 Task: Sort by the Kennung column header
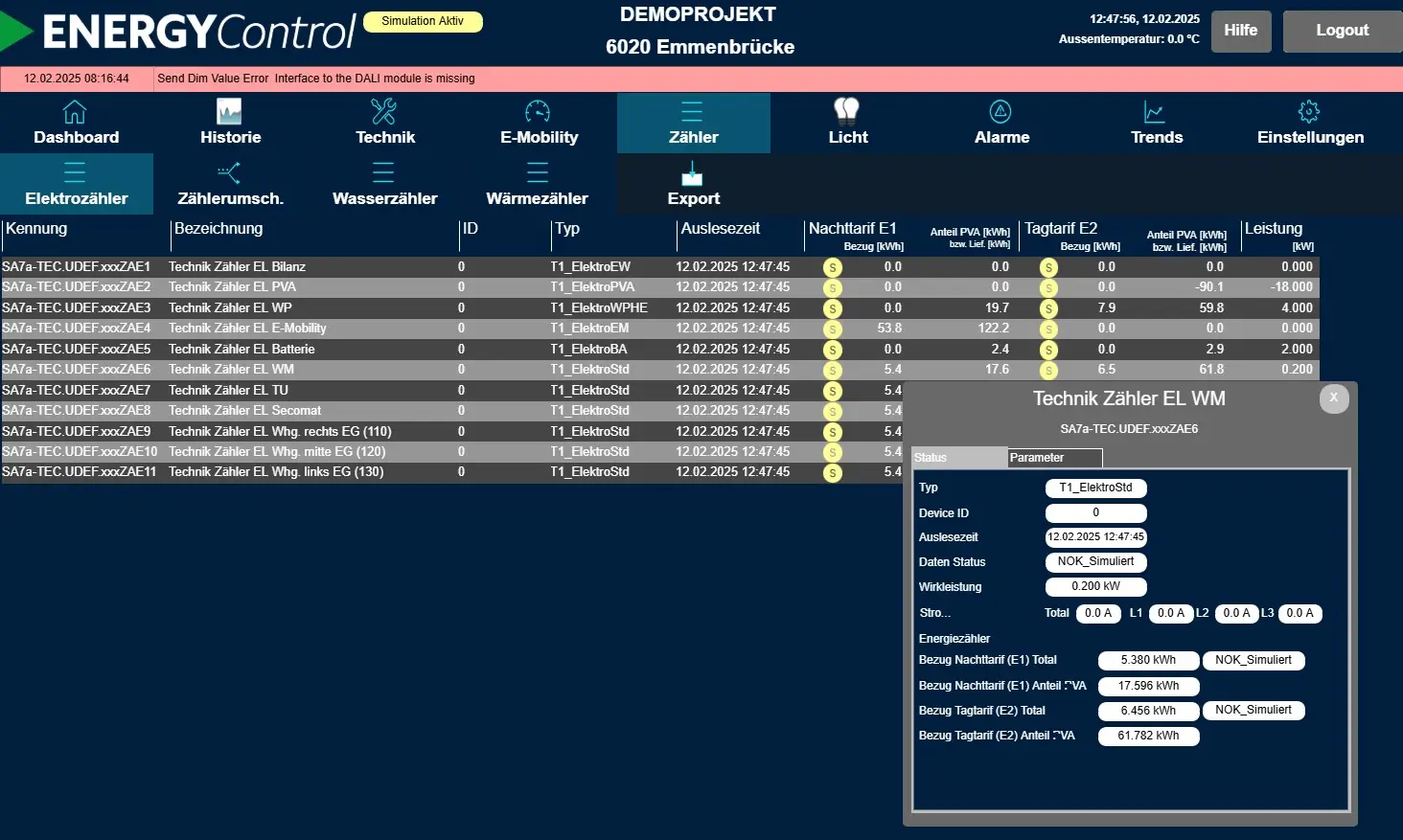(x=36, y=229)
